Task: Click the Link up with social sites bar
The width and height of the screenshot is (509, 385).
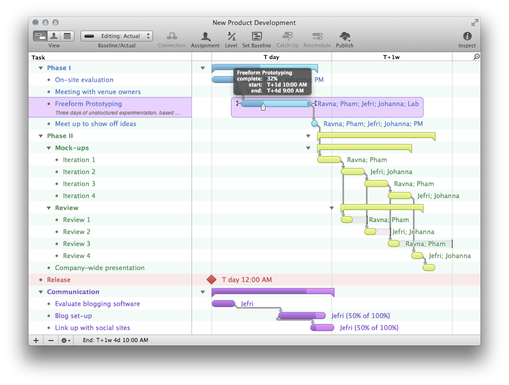Action: coord(322,327)
